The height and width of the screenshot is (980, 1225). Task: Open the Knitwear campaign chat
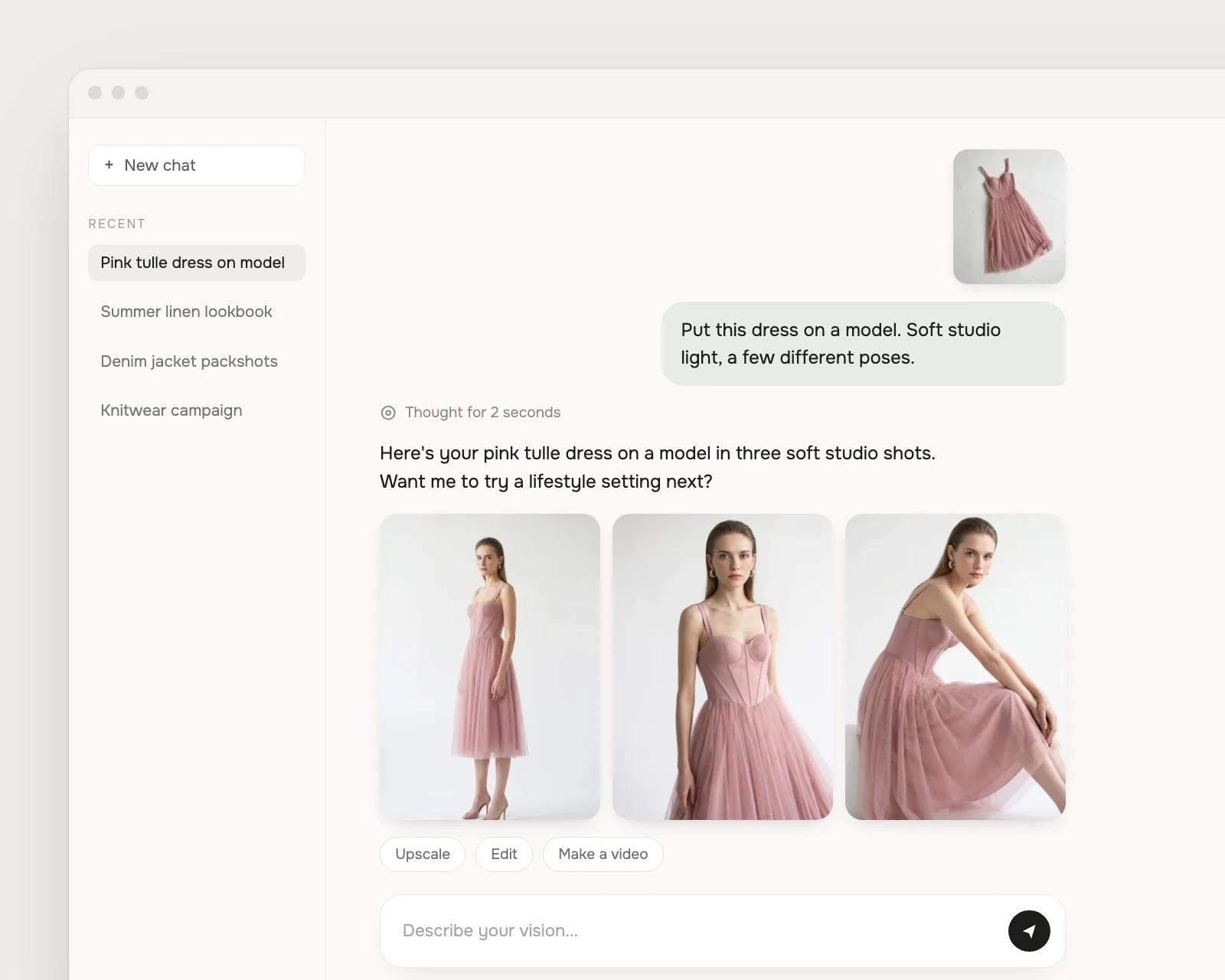point(171,410)
